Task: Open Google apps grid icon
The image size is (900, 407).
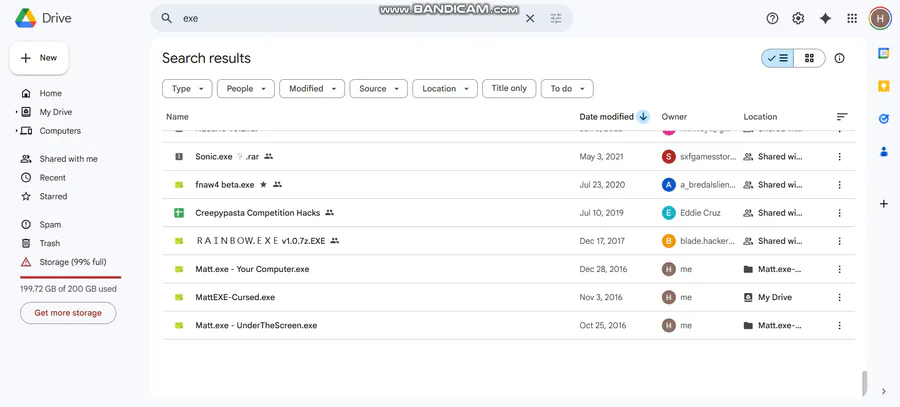Action: tap(852, 18)
